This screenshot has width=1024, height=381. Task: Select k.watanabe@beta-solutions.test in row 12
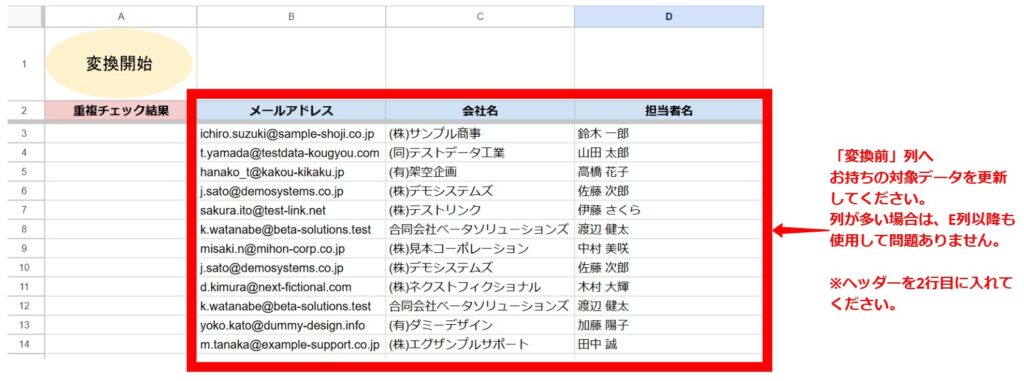291,306
